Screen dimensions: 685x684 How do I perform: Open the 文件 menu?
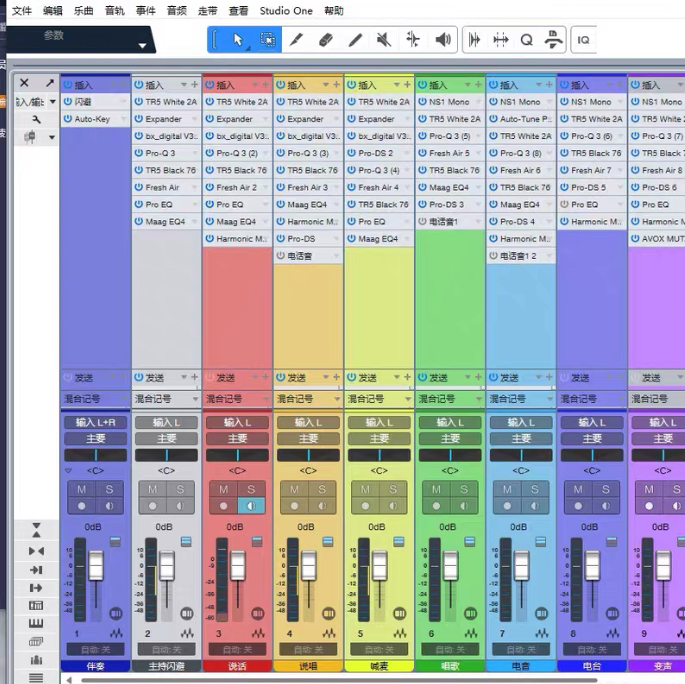pos(22,10)
